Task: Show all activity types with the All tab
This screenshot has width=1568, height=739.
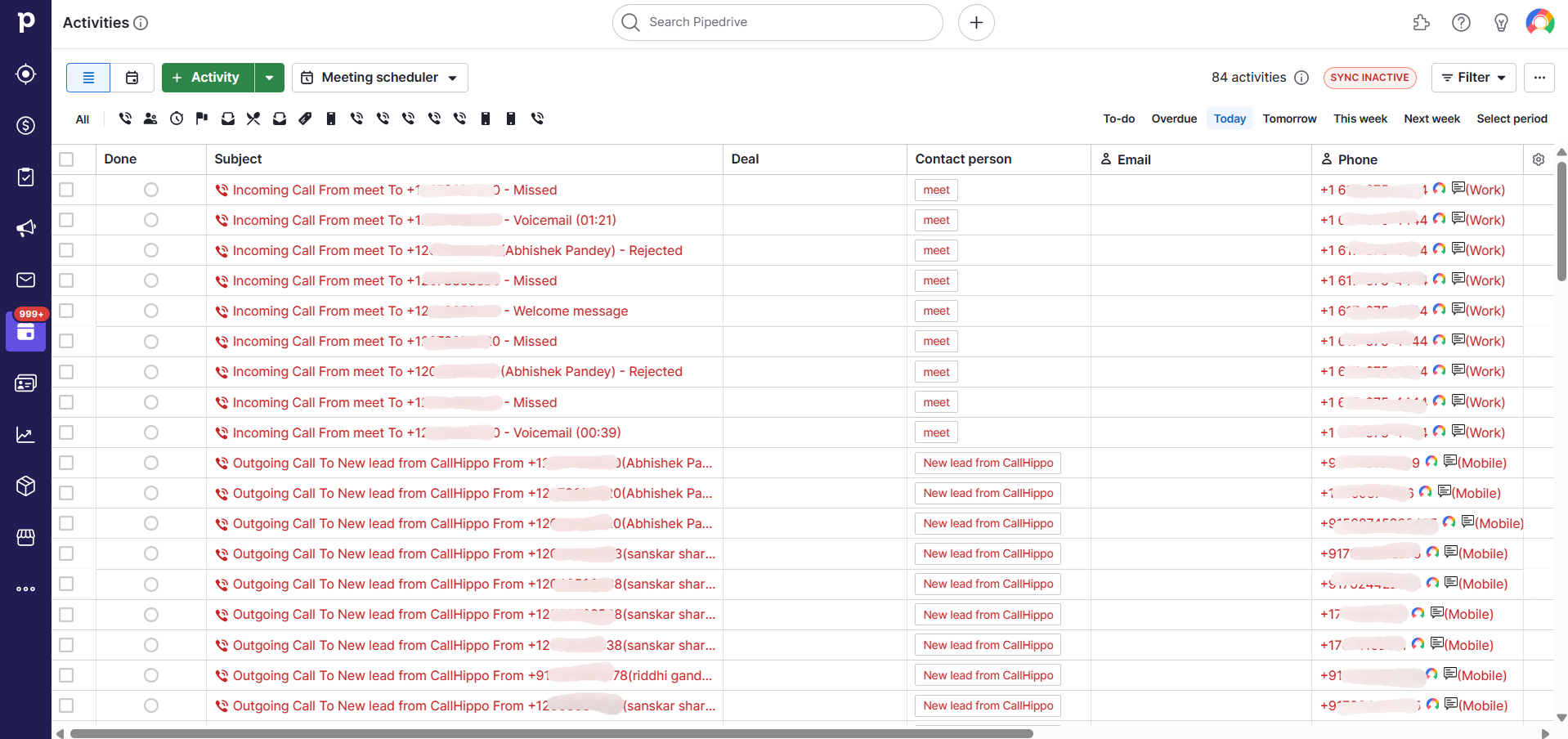Action: click(x=83, y=119)
